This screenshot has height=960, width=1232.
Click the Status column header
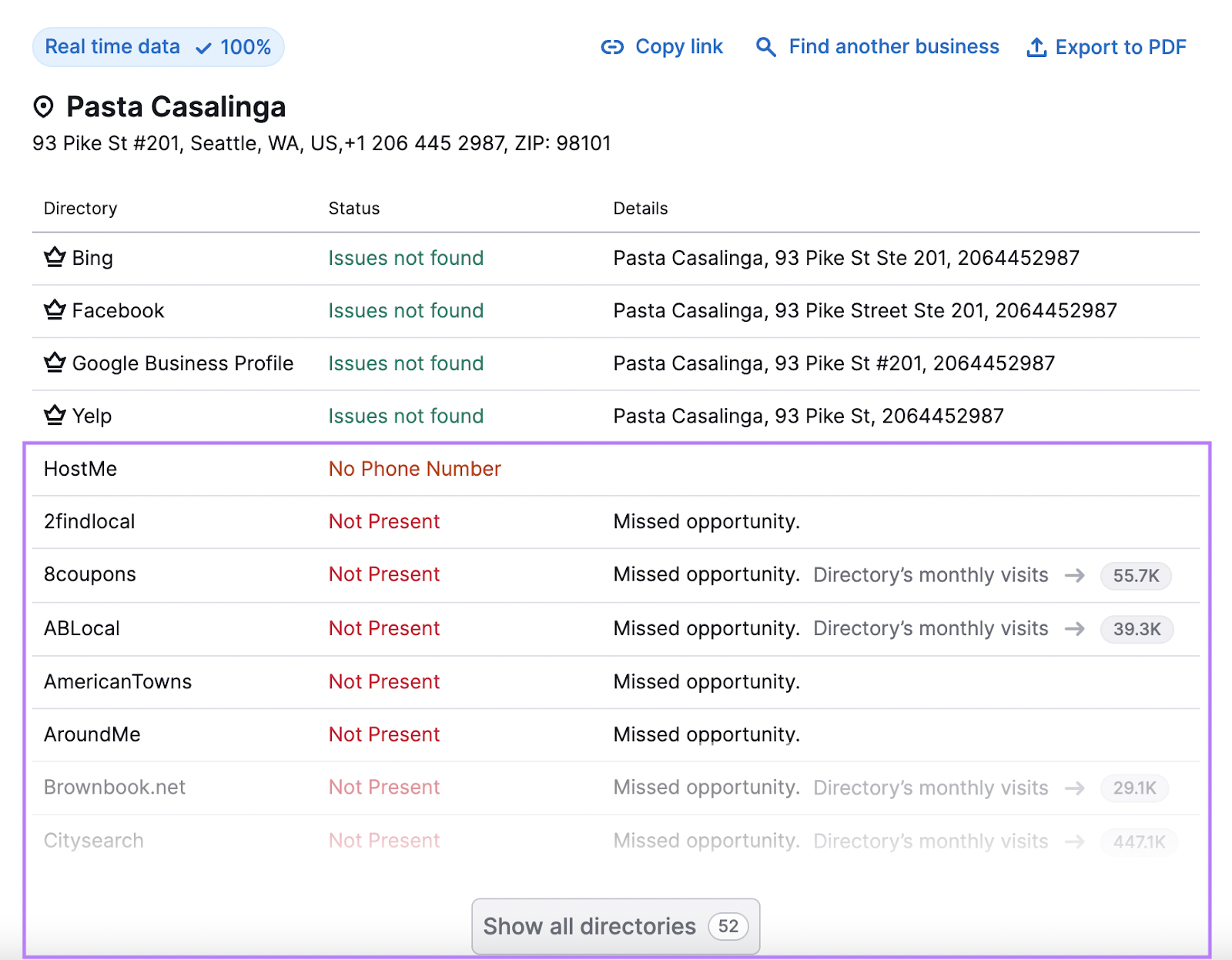(x=354, y=209)
